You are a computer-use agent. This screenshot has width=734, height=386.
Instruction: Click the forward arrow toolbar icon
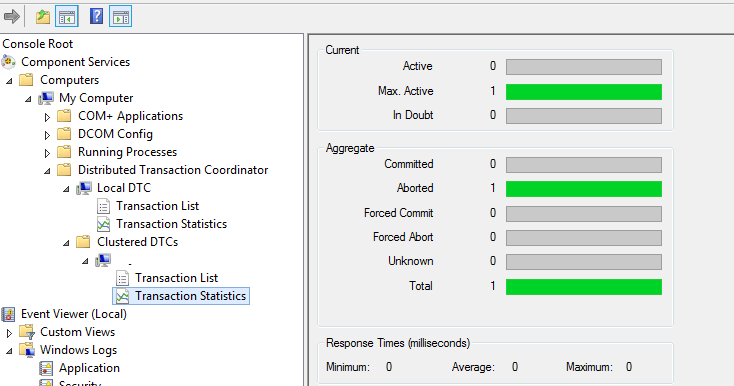pos(11,17)
